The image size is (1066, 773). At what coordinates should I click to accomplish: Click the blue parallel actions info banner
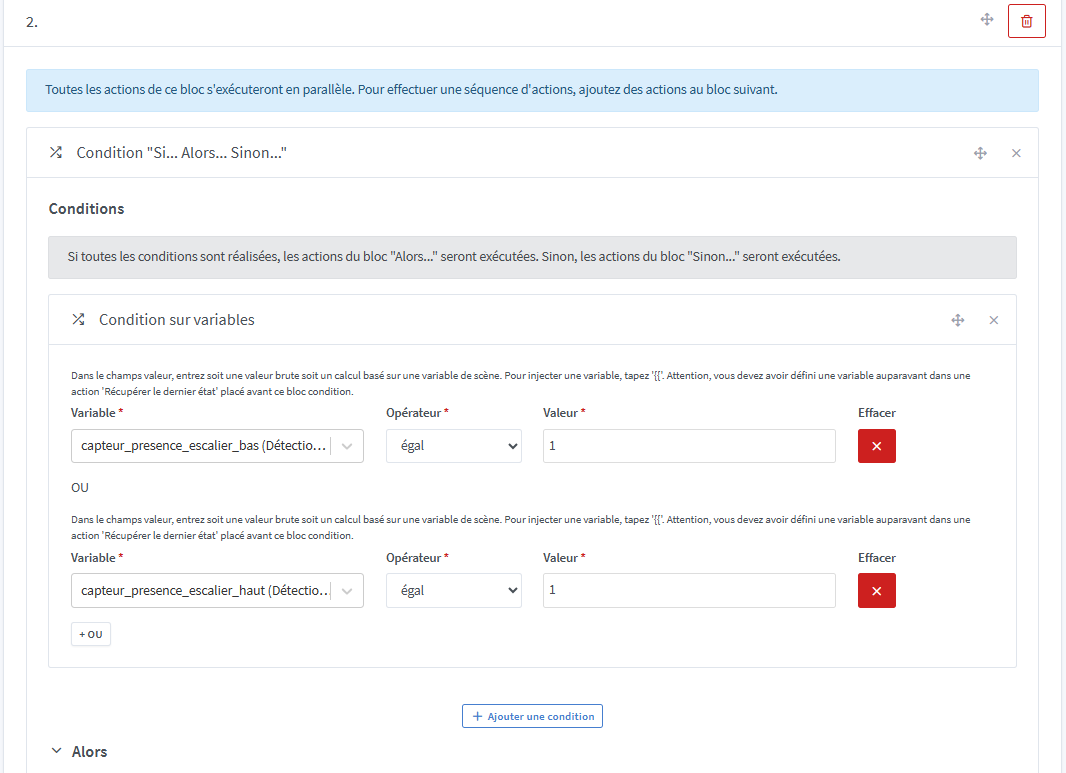coord(532,90)
